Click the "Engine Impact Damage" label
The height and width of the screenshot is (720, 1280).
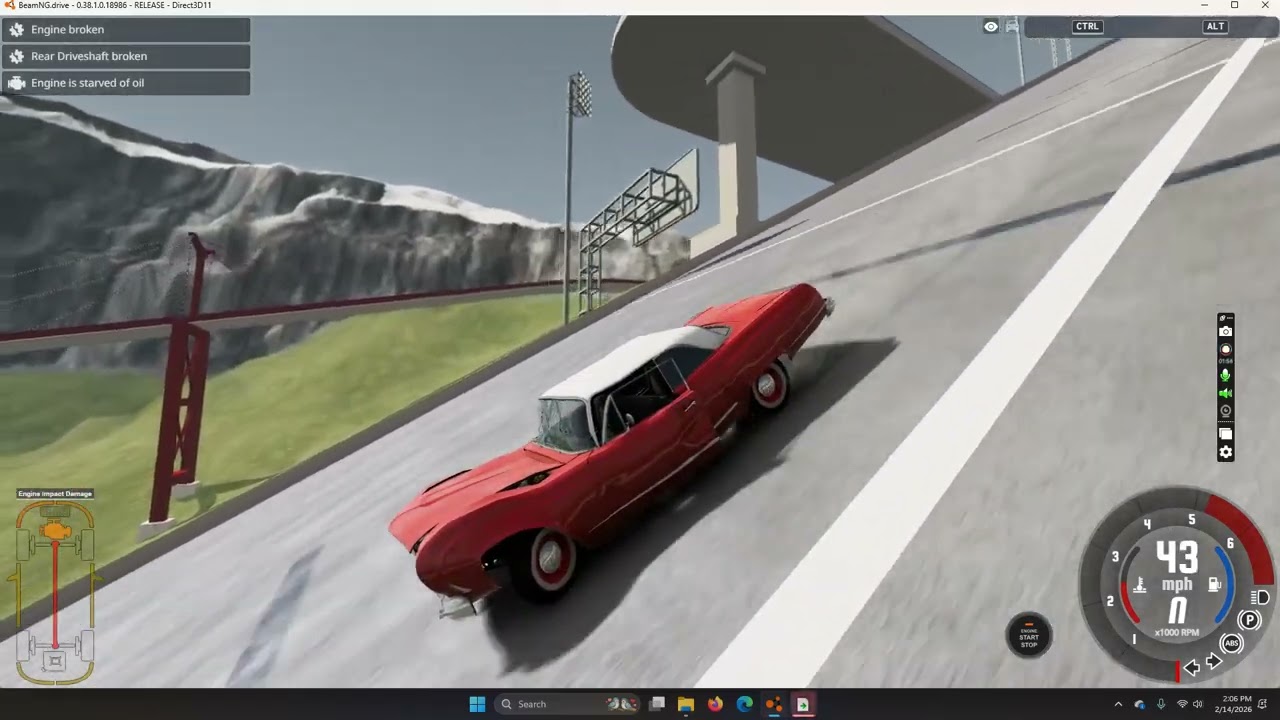[55, 494]
